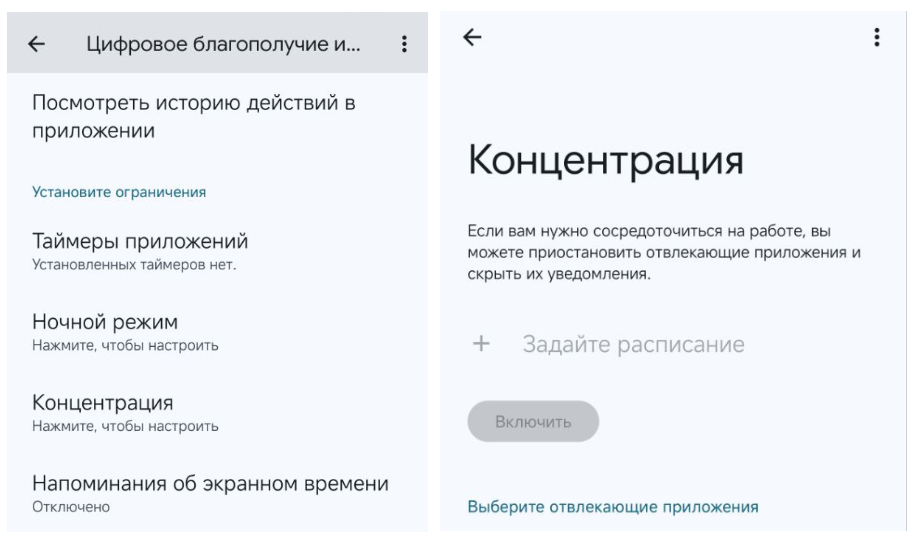Open three-dot menu beside Цифровое благополучие title
The width and height of the screenshot is (915, 541).
pyautogui.click(x=404, y=44)
